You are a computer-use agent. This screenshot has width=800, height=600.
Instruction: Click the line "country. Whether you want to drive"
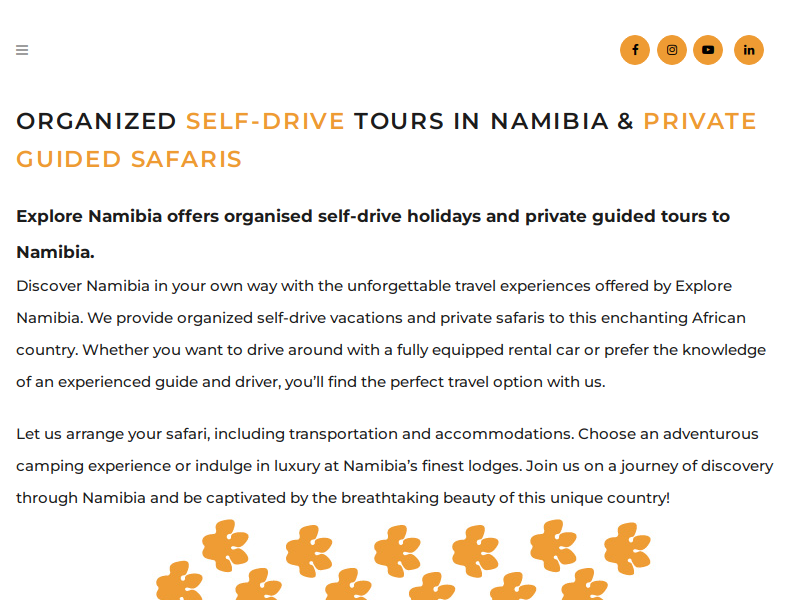tap(391, 350)
